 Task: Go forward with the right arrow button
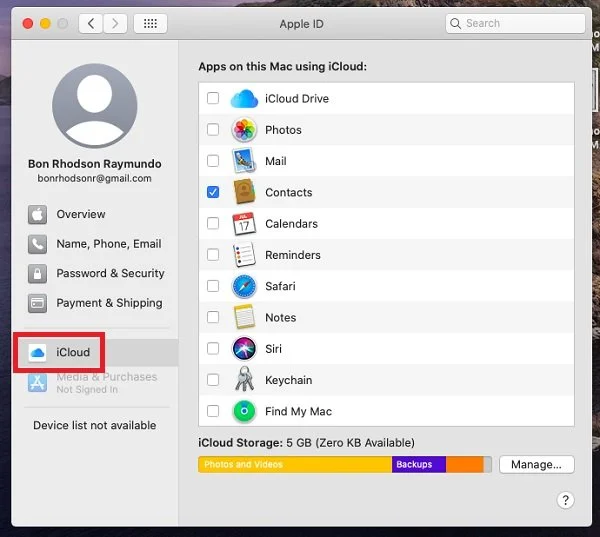(x=115, y=24)
